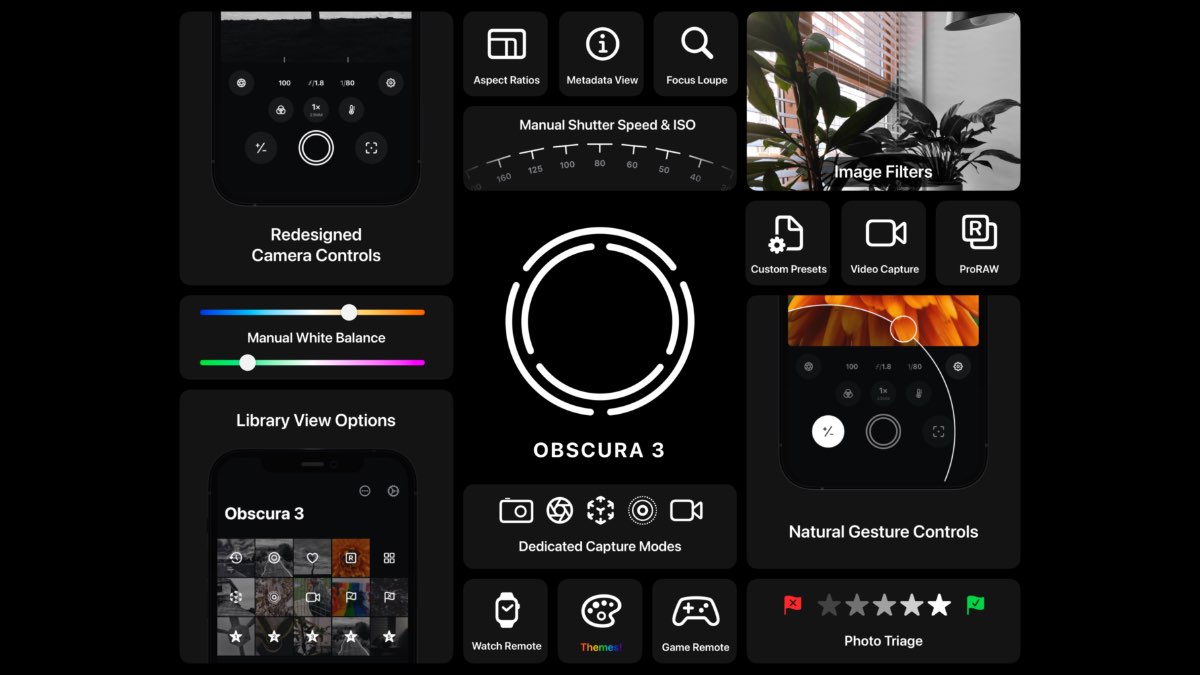Viewport: 1200px width, 675px height.
Task: Choose live photo rings icon in Capture Modes
Action: click(642, 510)
